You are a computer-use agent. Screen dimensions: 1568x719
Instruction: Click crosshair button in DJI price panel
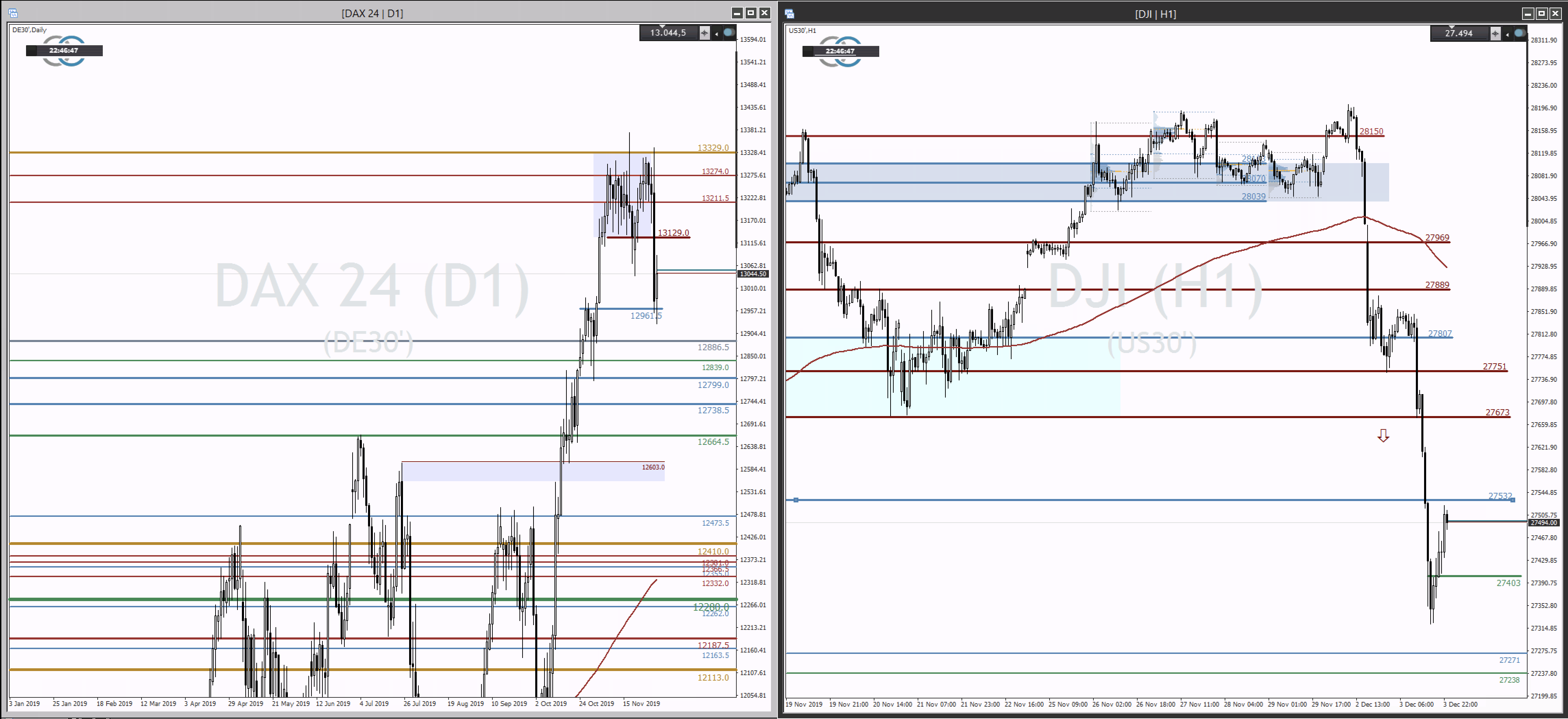point(1495,34)
